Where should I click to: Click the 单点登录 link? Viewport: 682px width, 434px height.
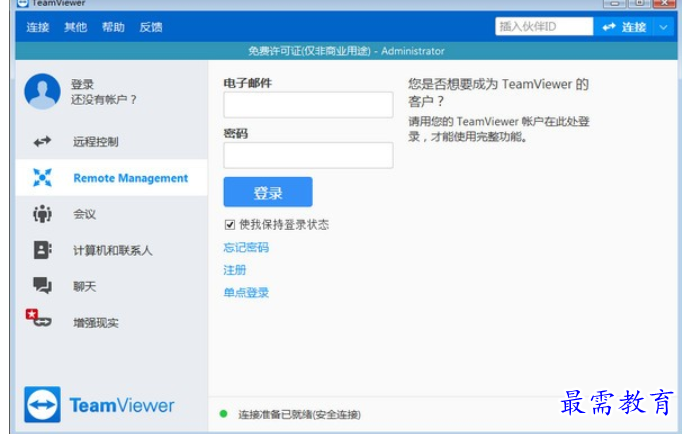point(246,293)
